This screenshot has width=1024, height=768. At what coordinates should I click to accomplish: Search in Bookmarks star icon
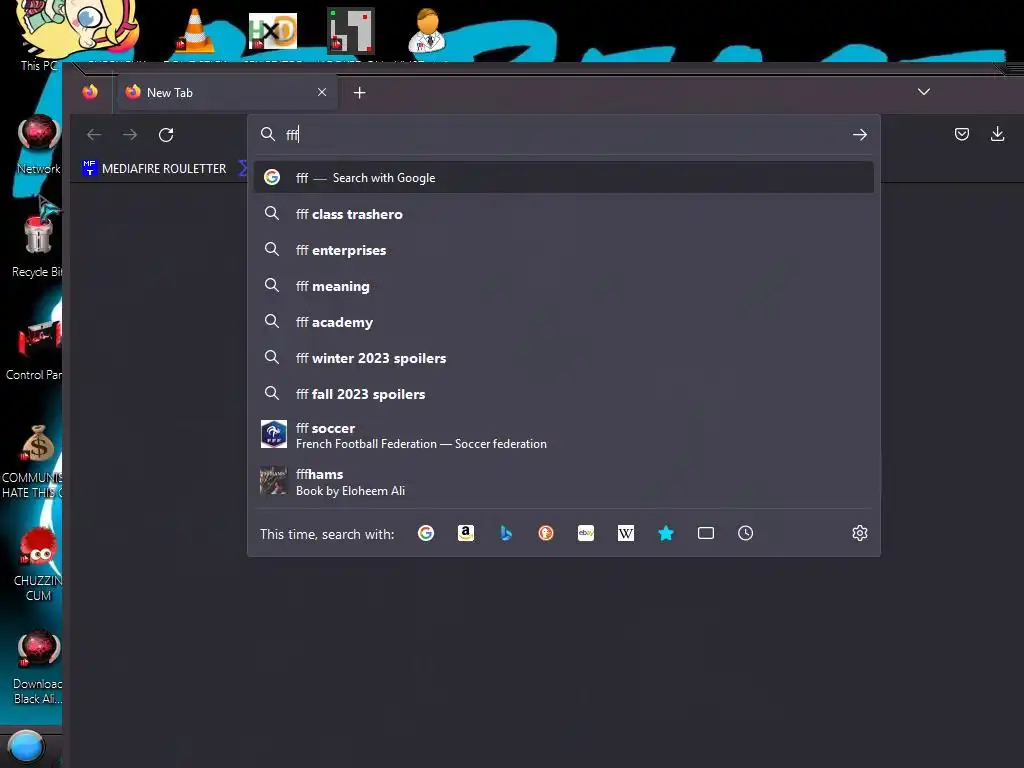point(665,534)
